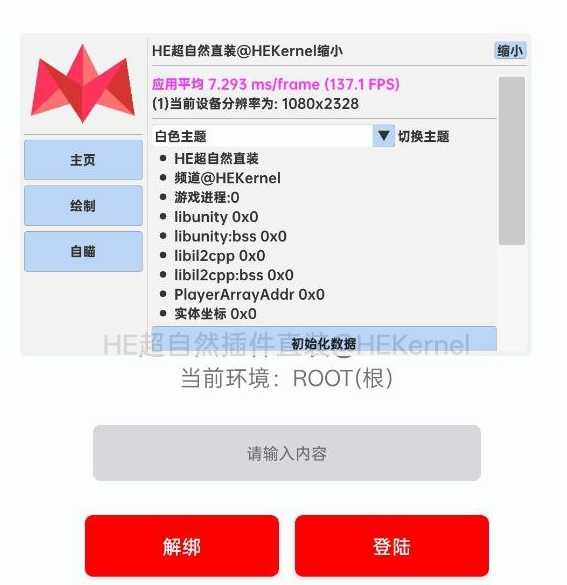
Task: Click the libil2cpp:bss 0x0 entry
Action: click(x=234, y=275)
